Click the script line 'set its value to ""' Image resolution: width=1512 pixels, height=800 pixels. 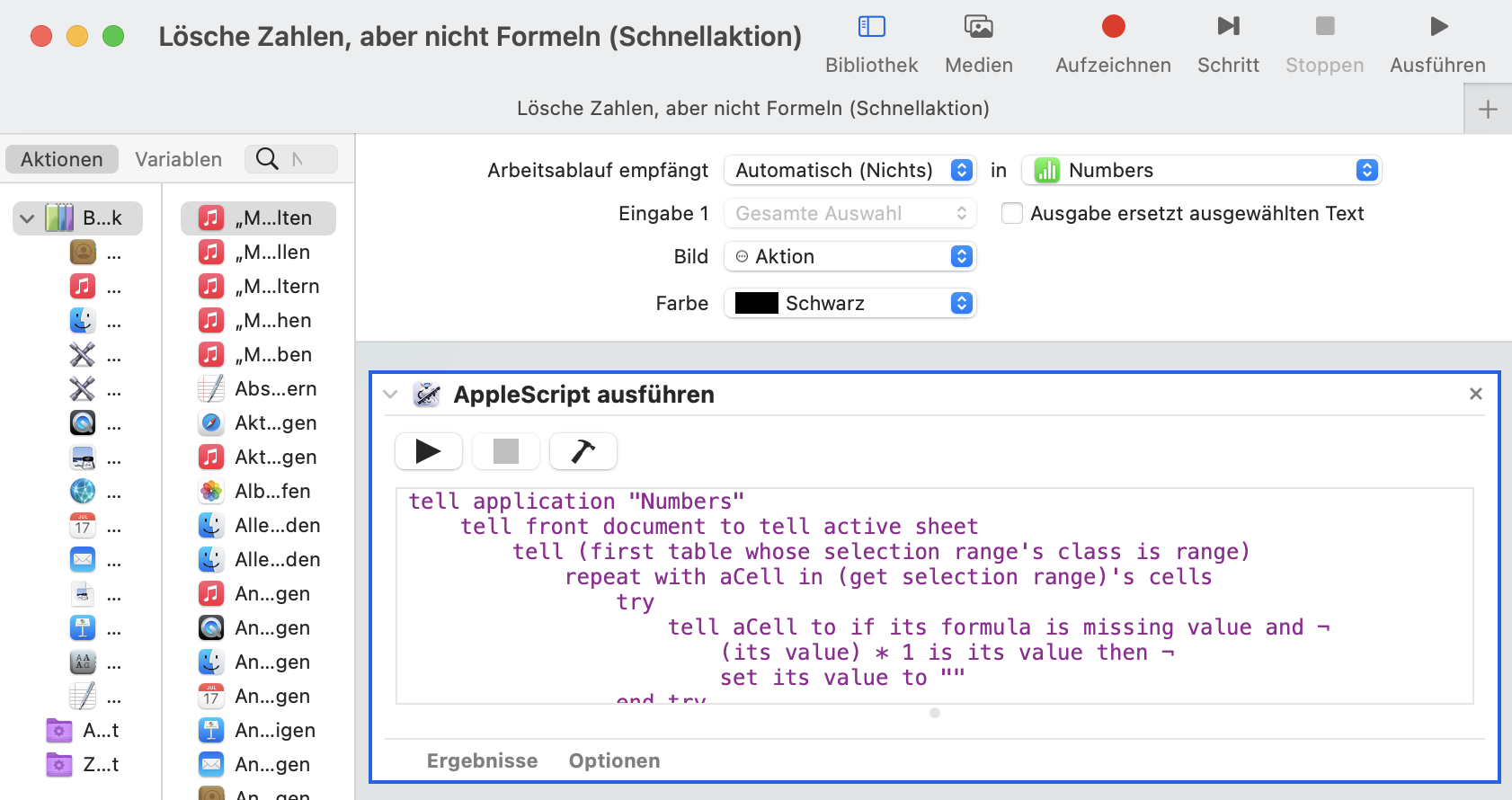842,678
